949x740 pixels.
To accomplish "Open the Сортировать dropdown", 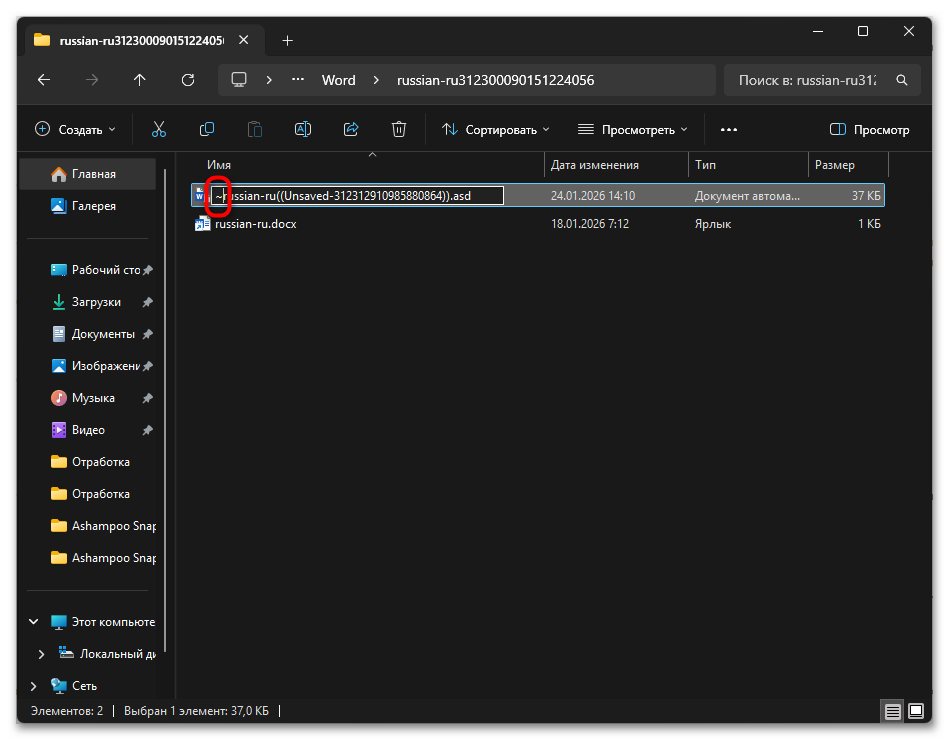I will (496, 129).
